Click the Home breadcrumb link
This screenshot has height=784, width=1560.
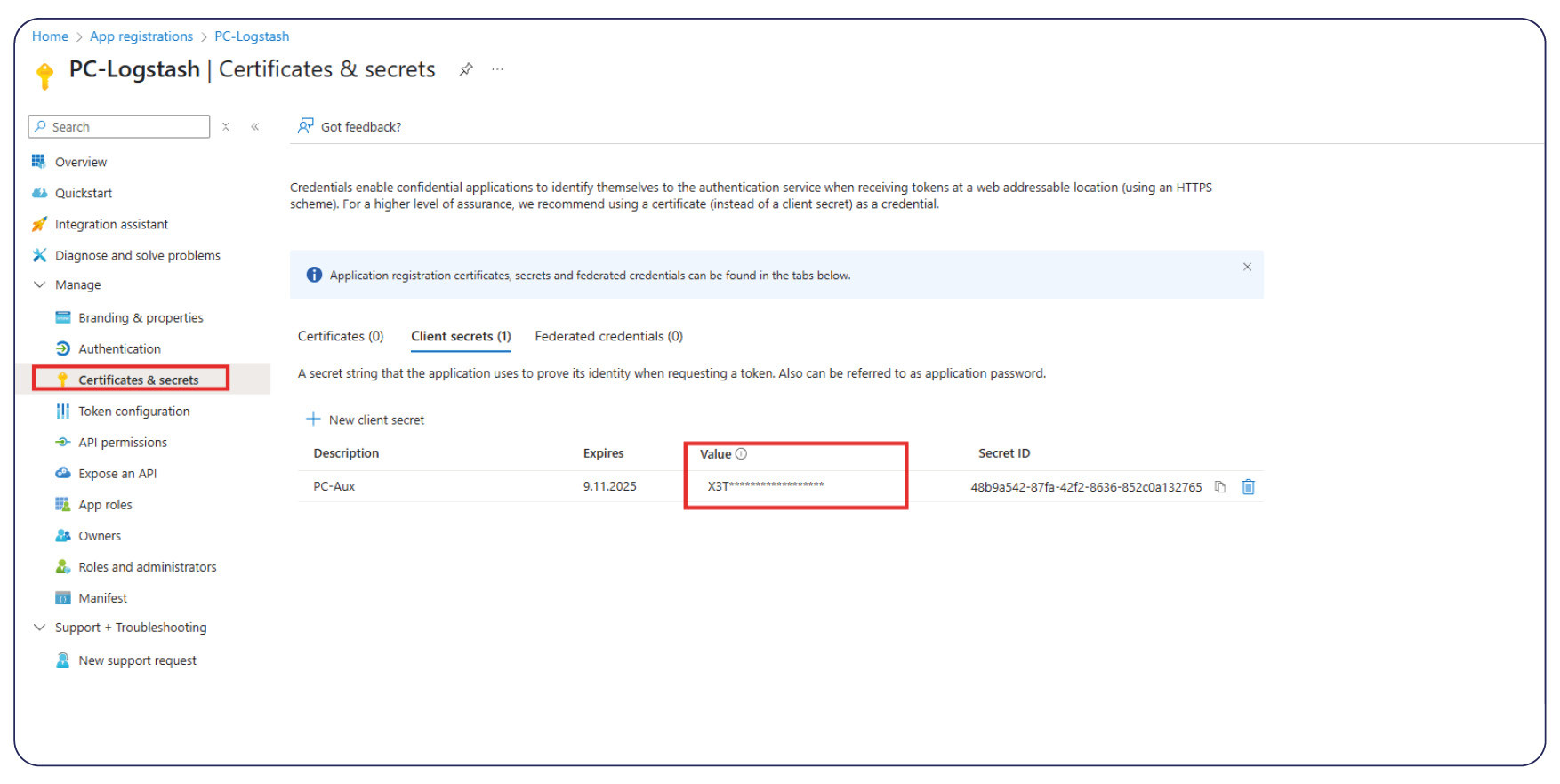(50, 36)
